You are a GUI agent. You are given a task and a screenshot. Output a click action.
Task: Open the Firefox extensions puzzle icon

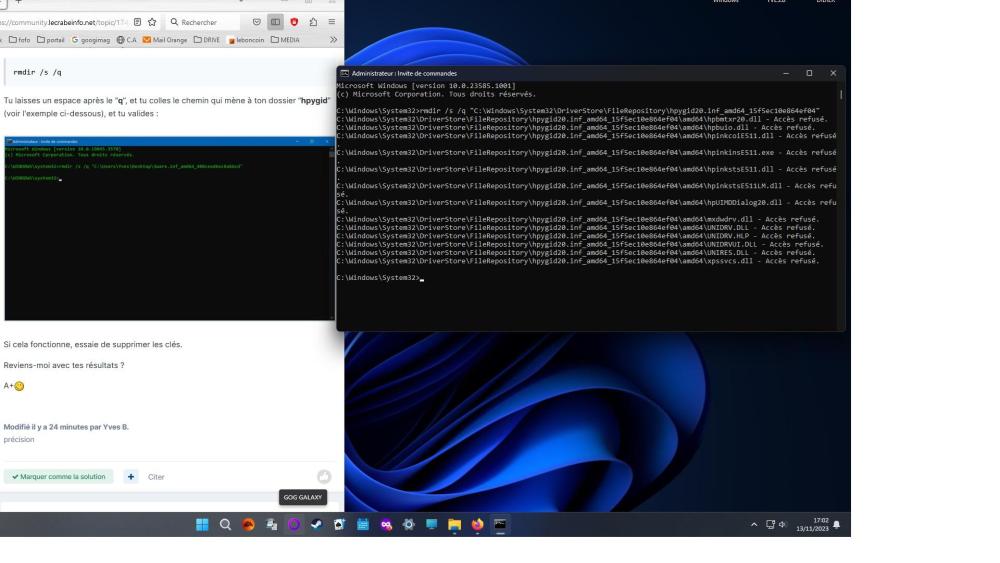312,21
